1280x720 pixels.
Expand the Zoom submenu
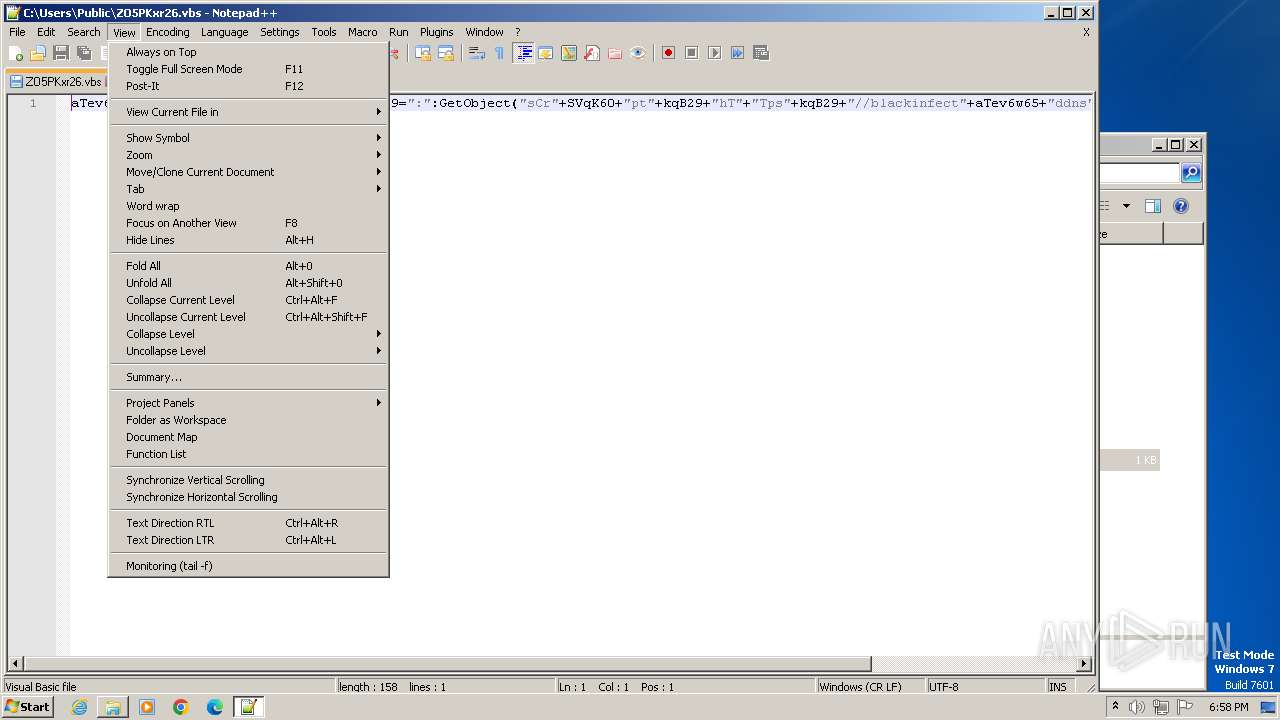point(248,155)
